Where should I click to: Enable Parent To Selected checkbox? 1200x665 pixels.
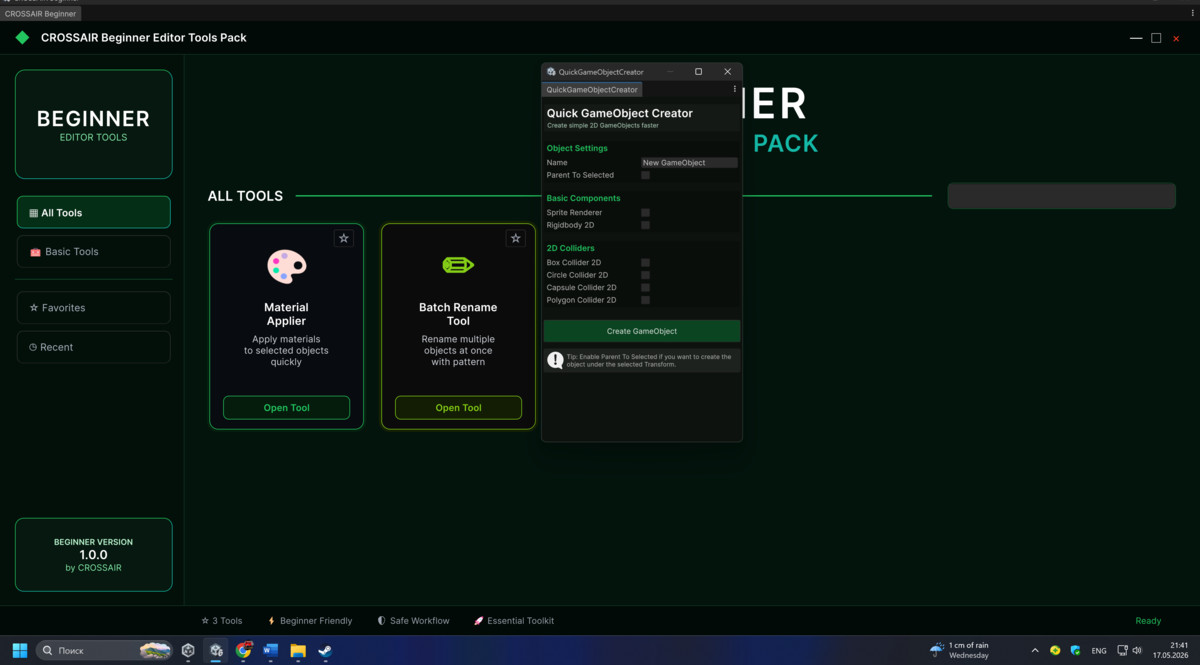point(645,175)
